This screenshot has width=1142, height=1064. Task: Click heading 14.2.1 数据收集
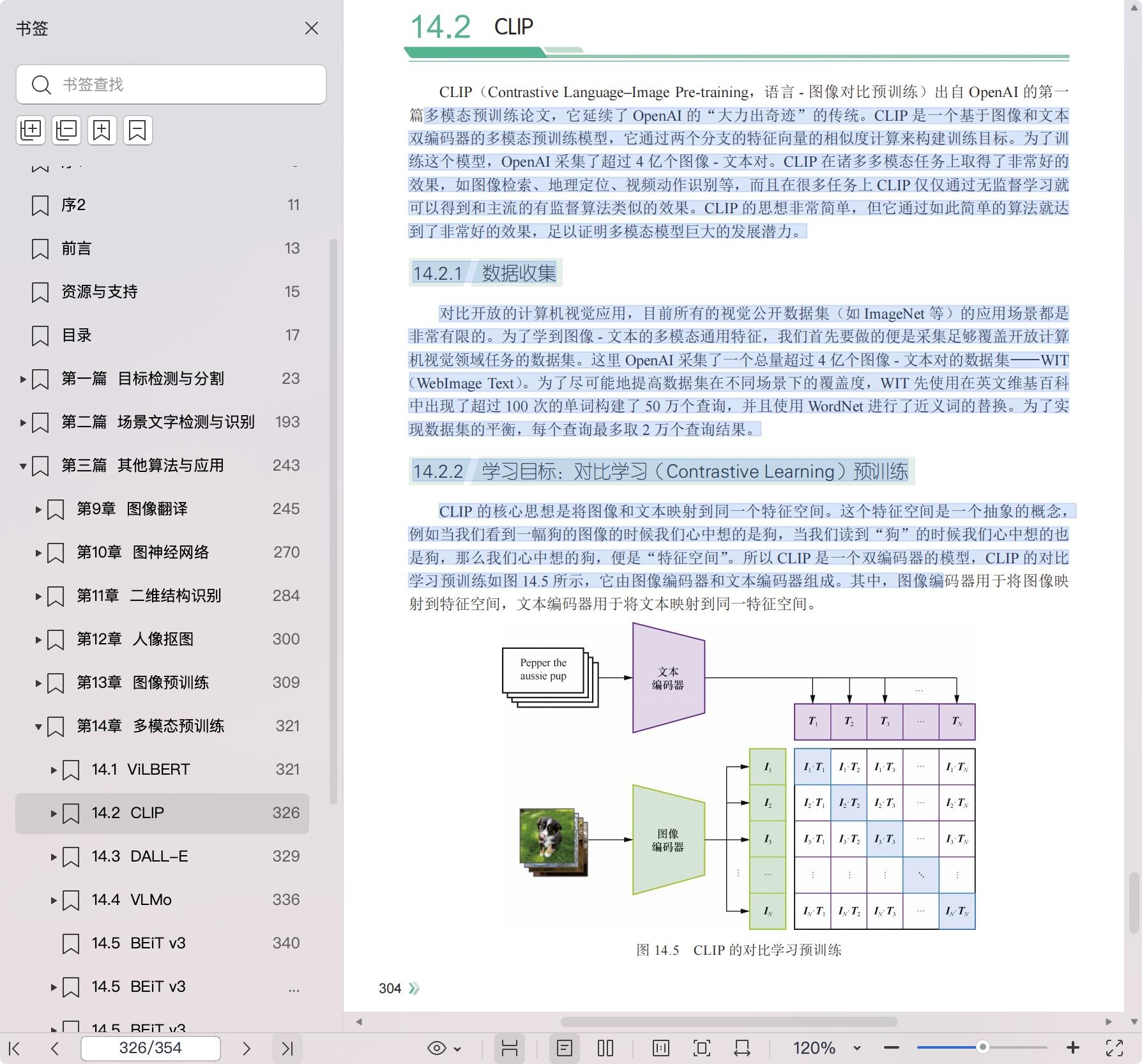485,273
